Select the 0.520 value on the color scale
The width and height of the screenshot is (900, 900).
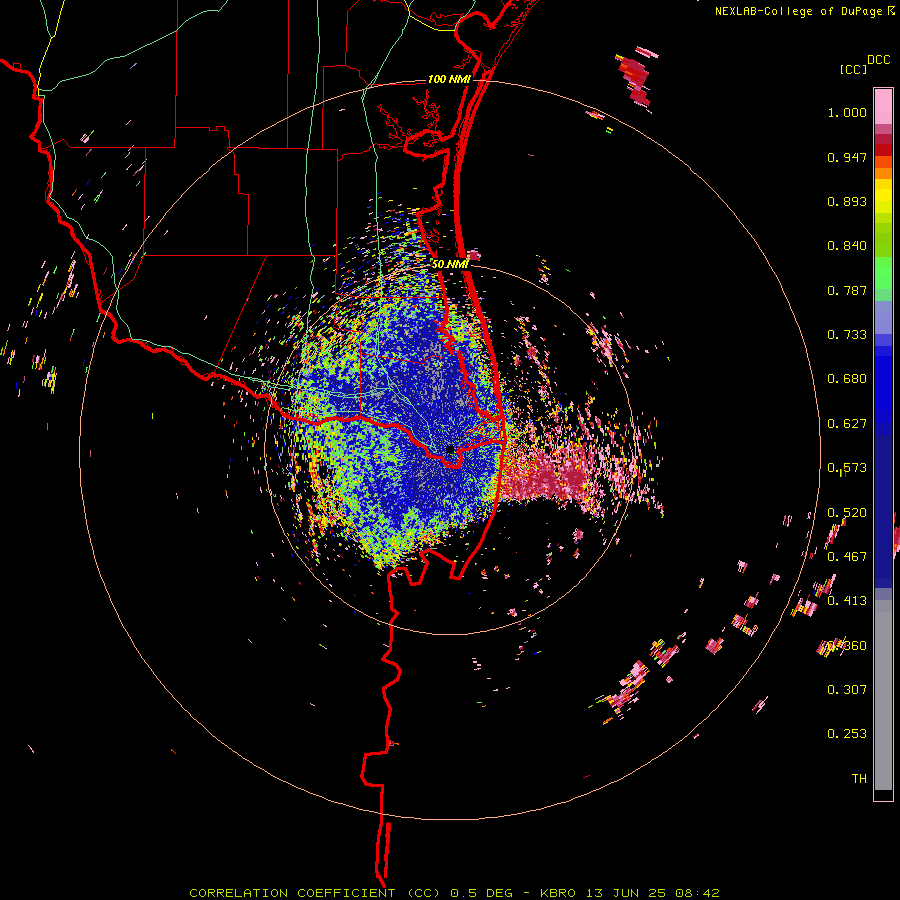[847, 513]
